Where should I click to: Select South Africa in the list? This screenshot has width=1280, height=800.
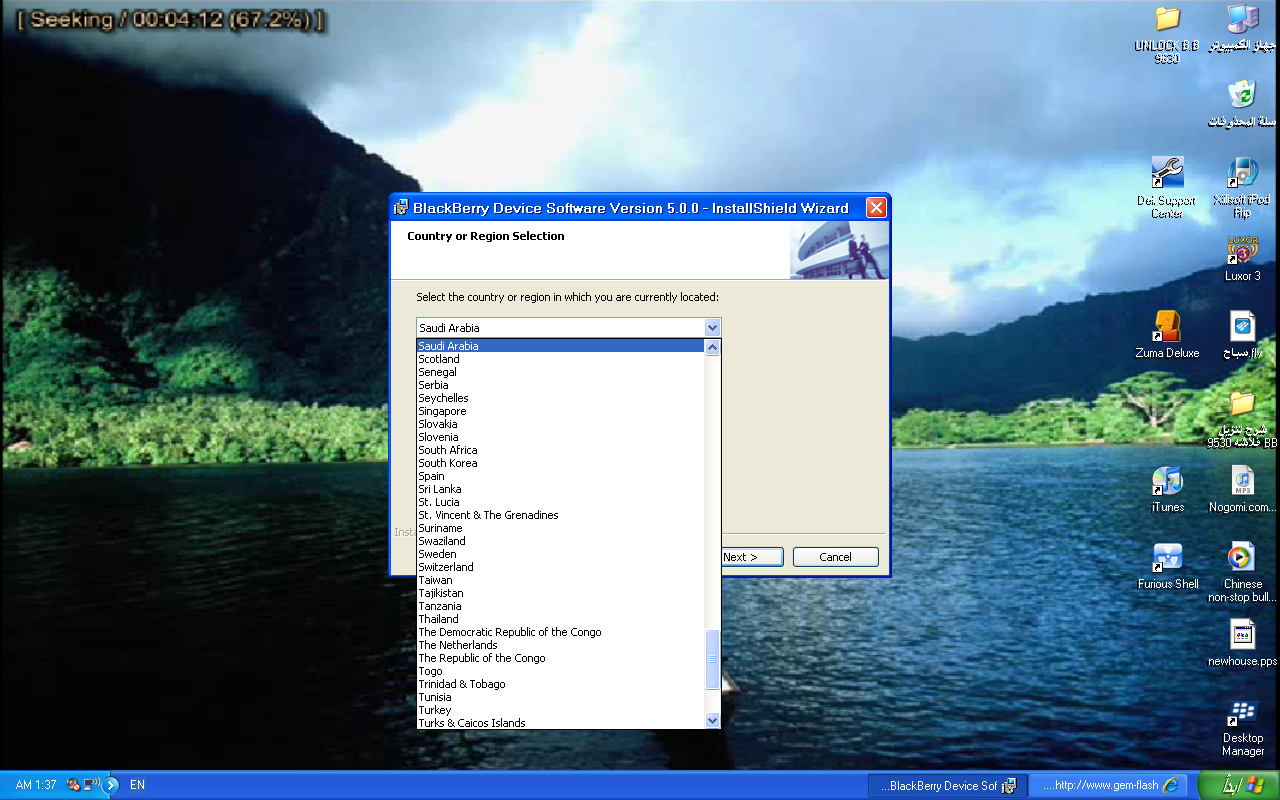[x=561, y=450]
